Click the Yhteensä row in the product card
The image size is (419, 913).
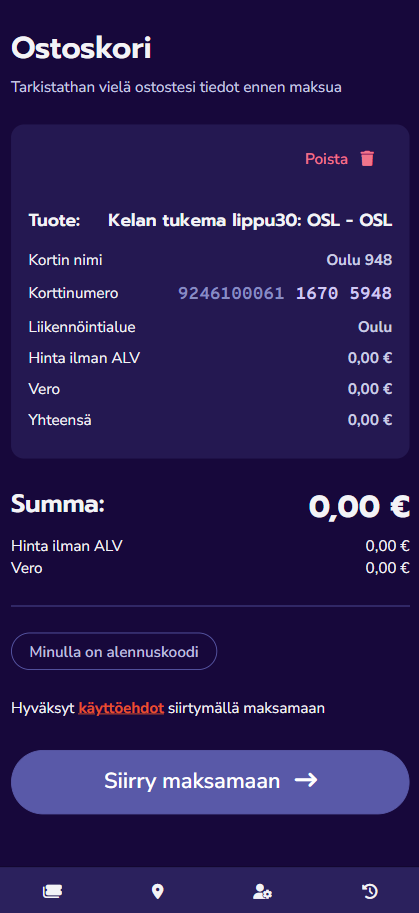coord(210,419)
